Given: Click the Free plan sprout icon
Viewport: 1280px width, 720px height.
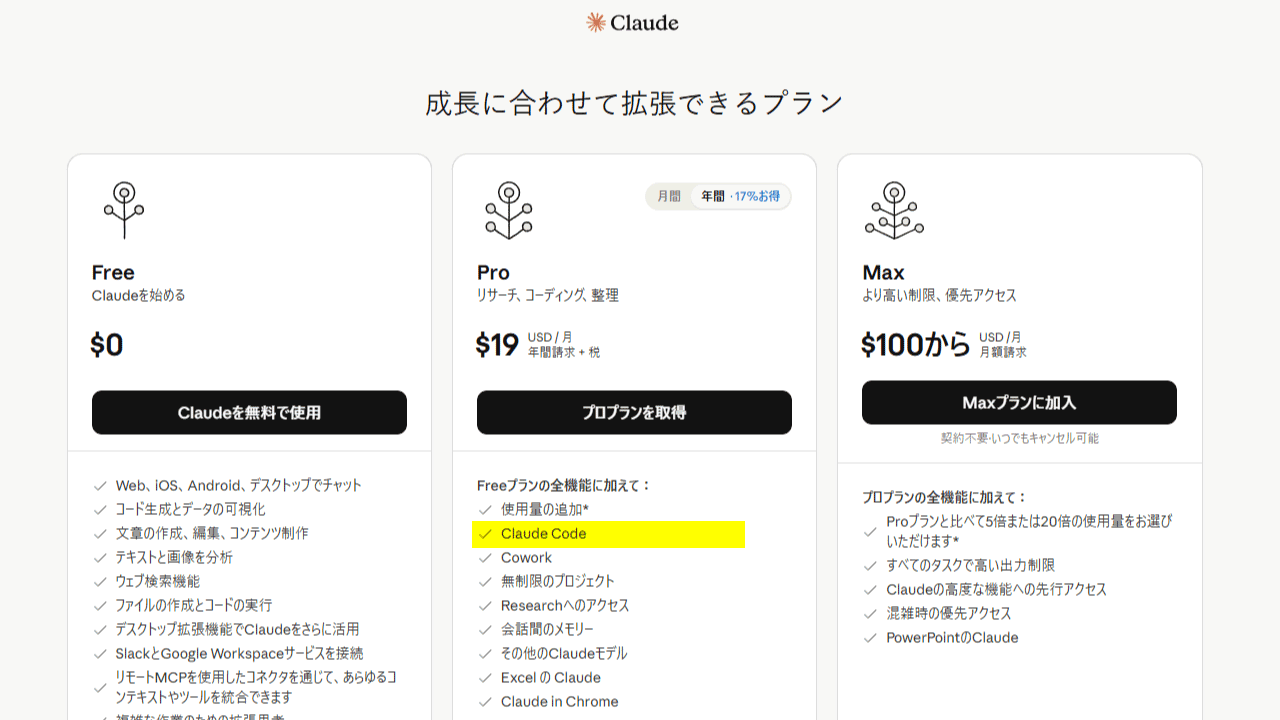Looking at the screenshot, I should (124, 209).
